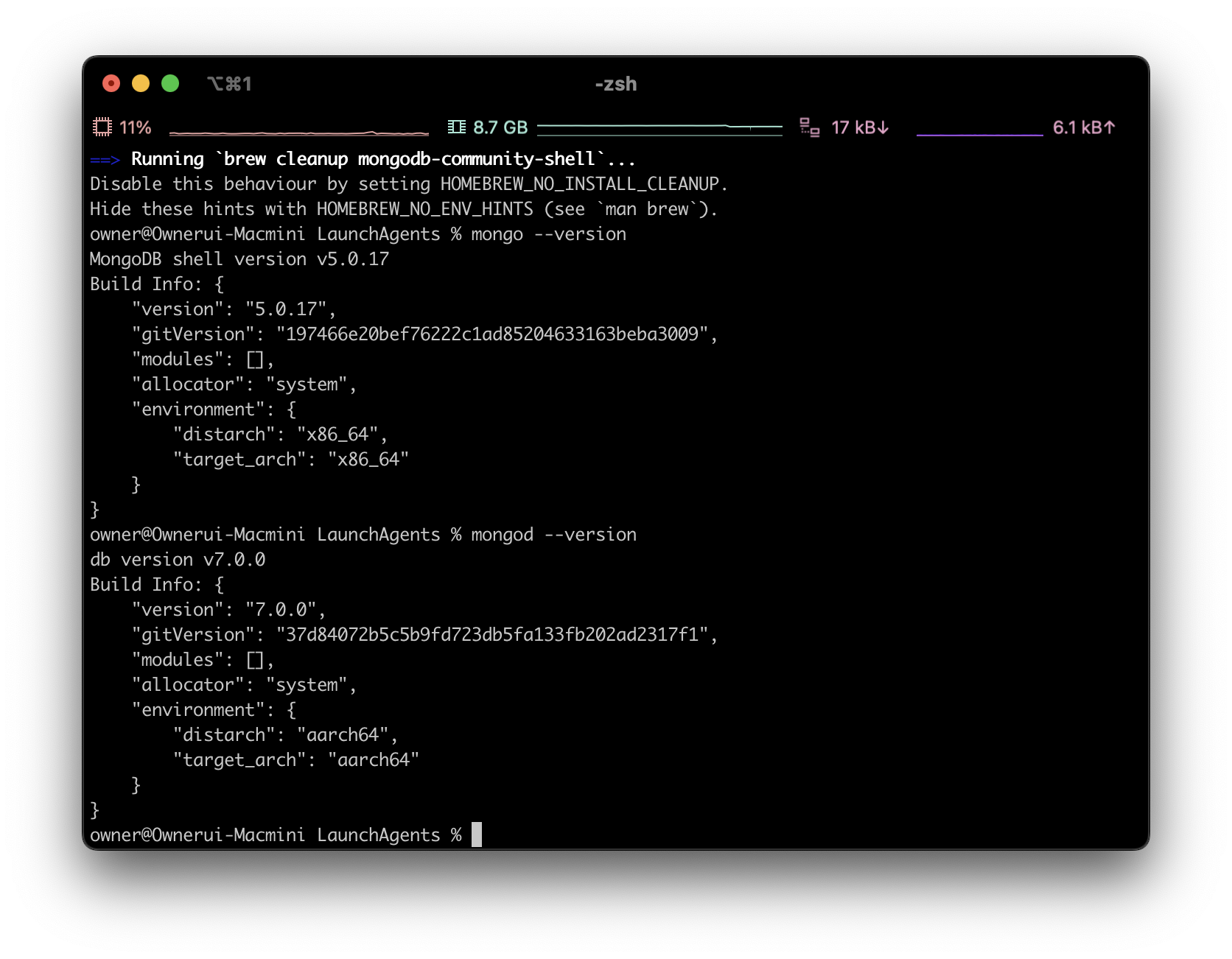Click the 17 kB download rate value
The image size is (1232, 959).
tap(860, 127)
